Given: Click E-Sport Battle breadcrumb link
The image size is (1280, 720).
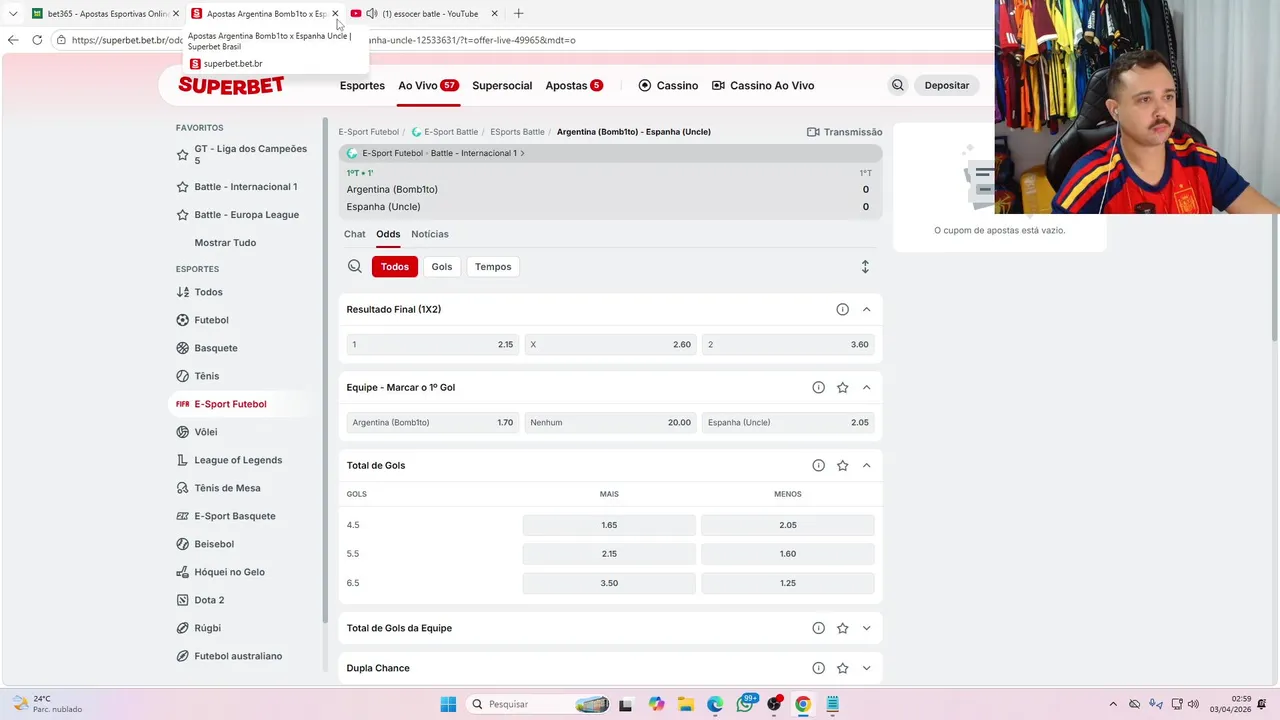Looking at the screenshot, I should [451, 132].
